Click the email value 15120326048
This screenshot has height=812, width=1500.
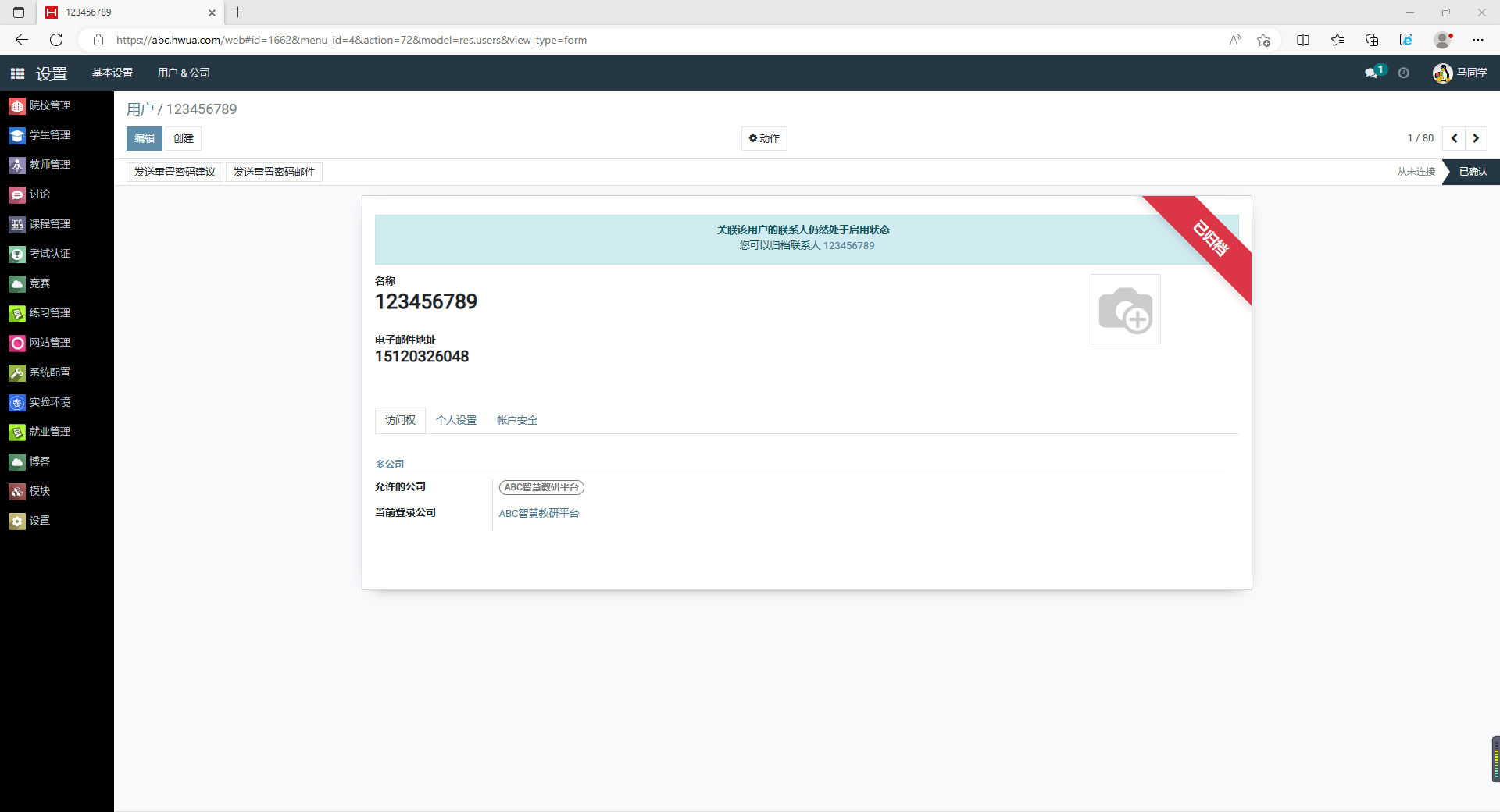pos(422,357)
